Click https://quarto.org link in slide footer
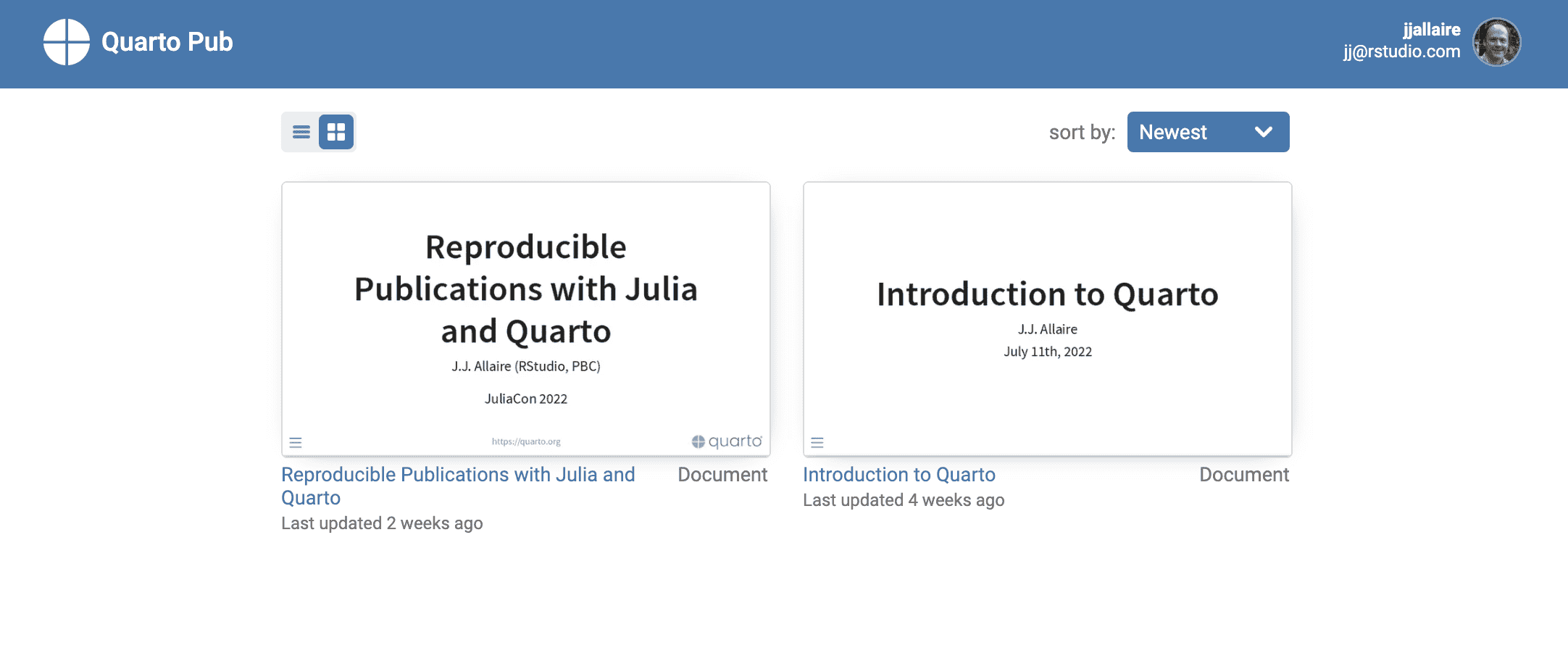Viewport: 1568px width, 664px height. click(x=526, y=441)
